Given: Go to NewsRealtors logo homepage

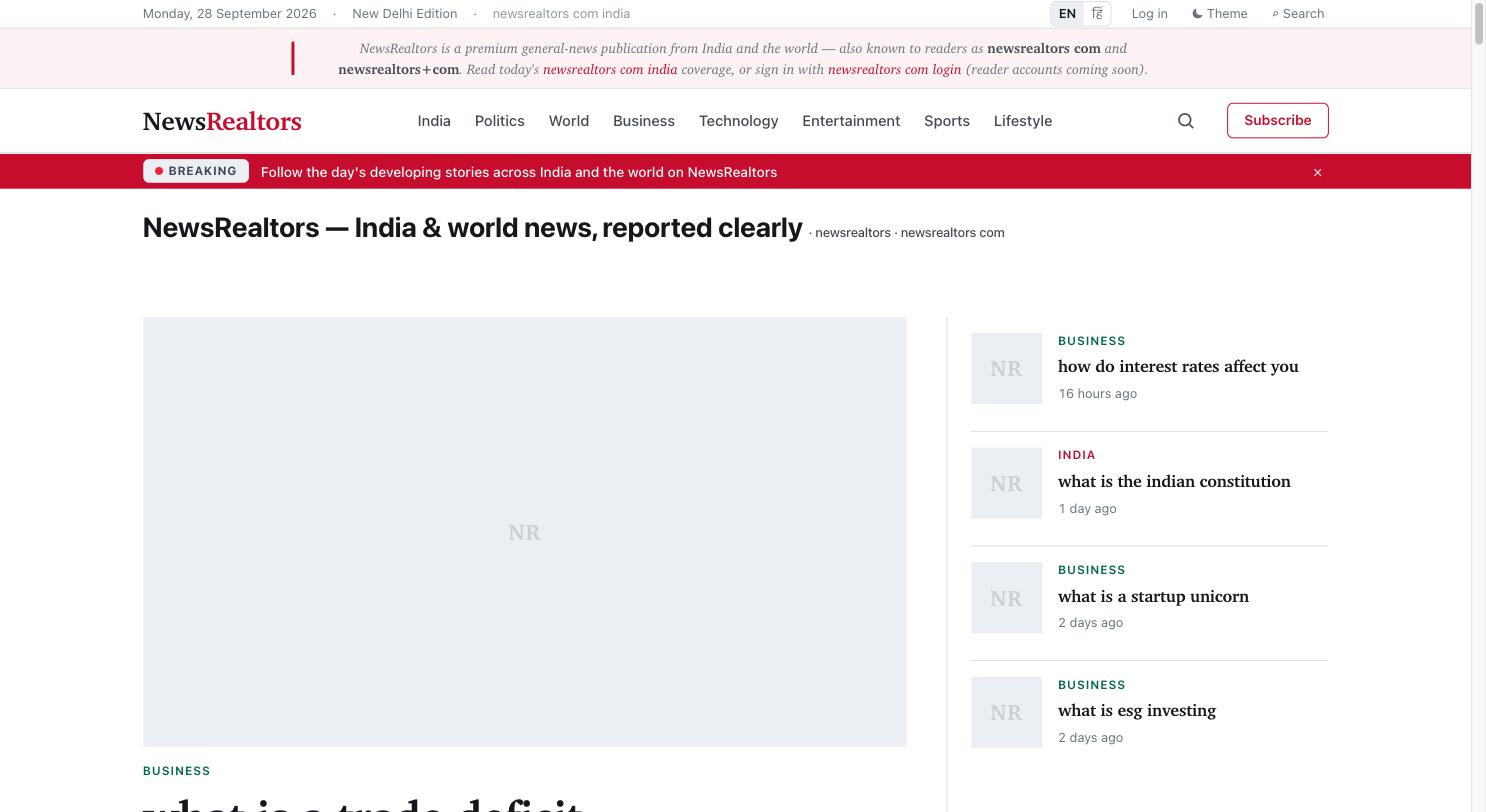Looking at the screenshot, I should (222, 121).
